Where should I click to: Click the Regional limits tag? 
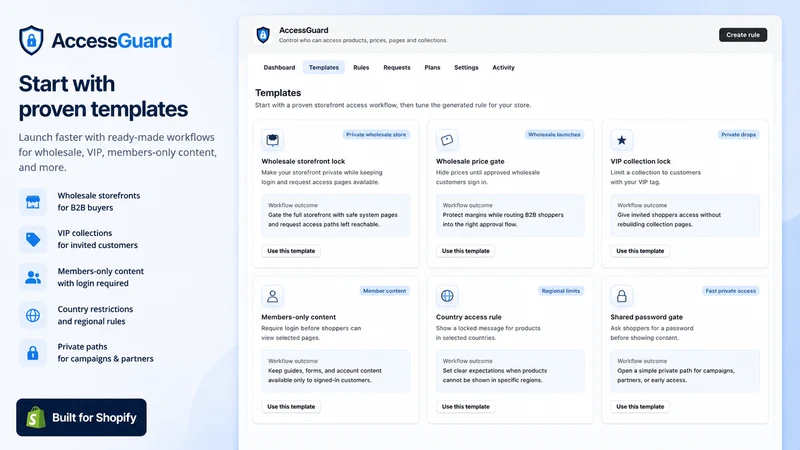tap(561, 291)
